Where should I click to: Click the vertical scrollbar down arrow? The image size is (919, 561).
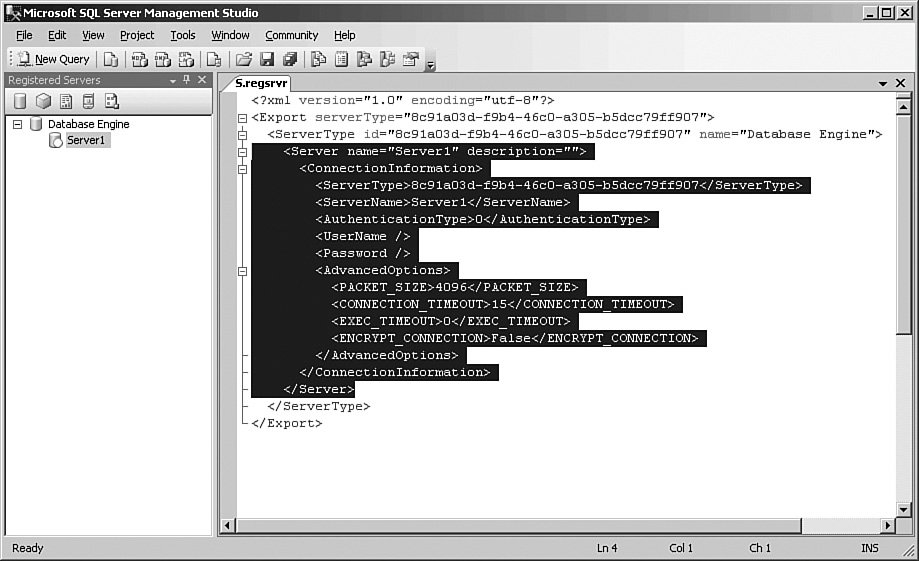[903, 509]
